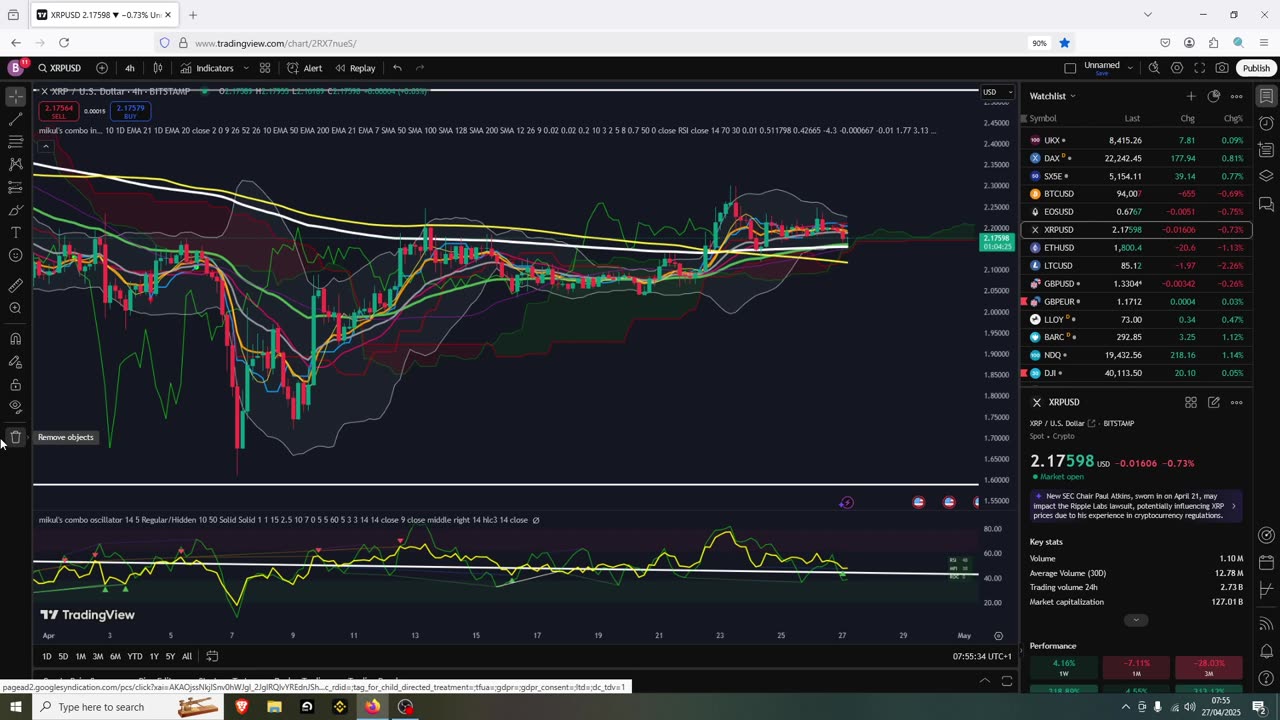Toggle hide all drawings eye icon
Screen dimensions: 1280x720
pyautogui.click(x=15, y=407)
